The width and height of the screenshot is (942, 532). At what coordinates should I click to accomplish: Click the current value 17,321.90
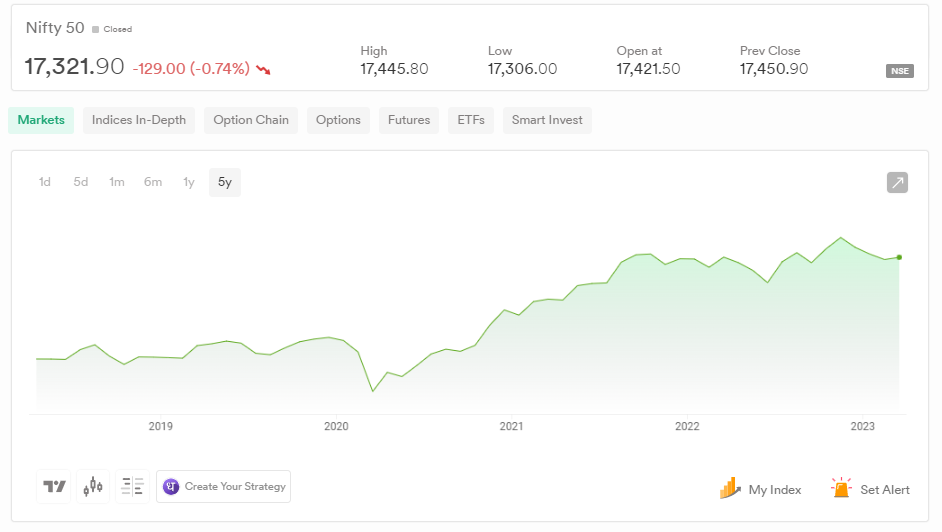[74, 67]
